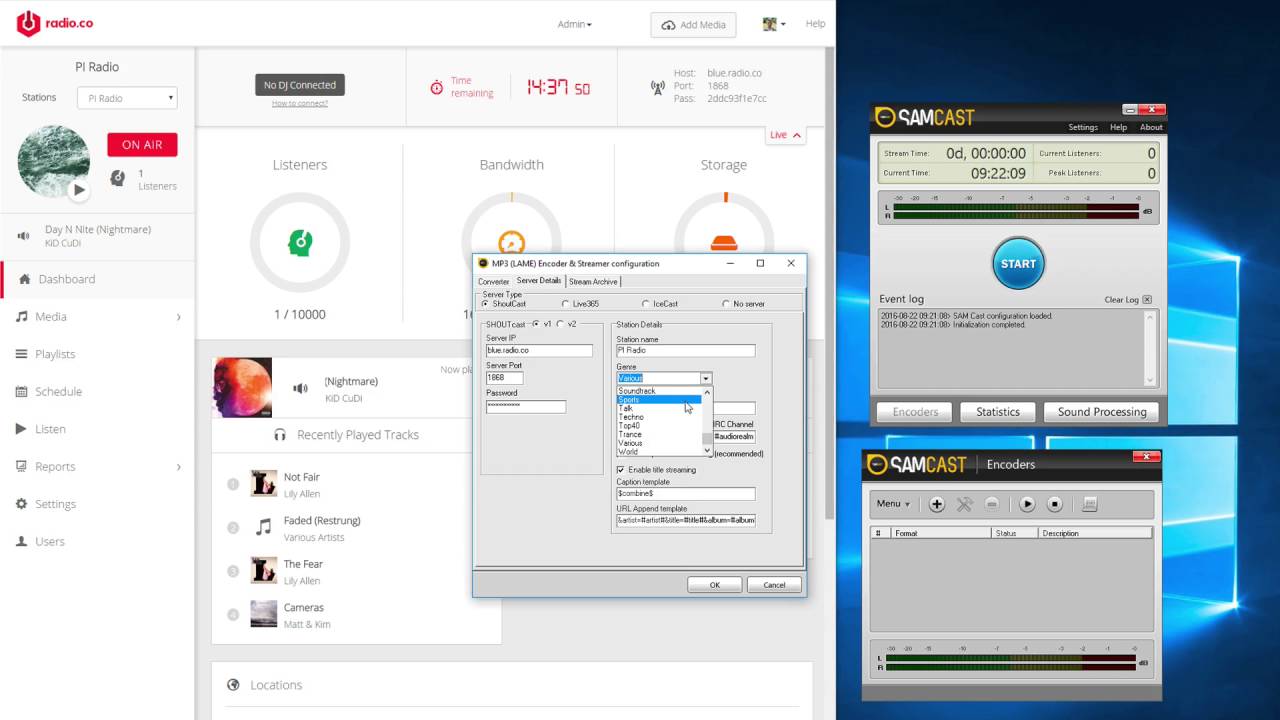1280x720 pixels.
Task: Expand the Reports sidebar submenu arrow
Action: pyautogui.click(x=179, y=467)
